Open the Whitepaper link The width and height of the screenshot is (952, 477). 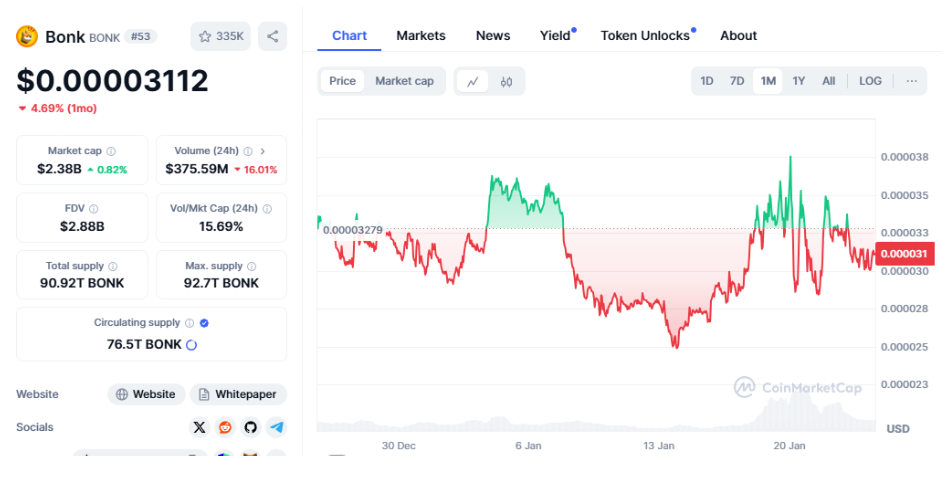coord(238,394)
